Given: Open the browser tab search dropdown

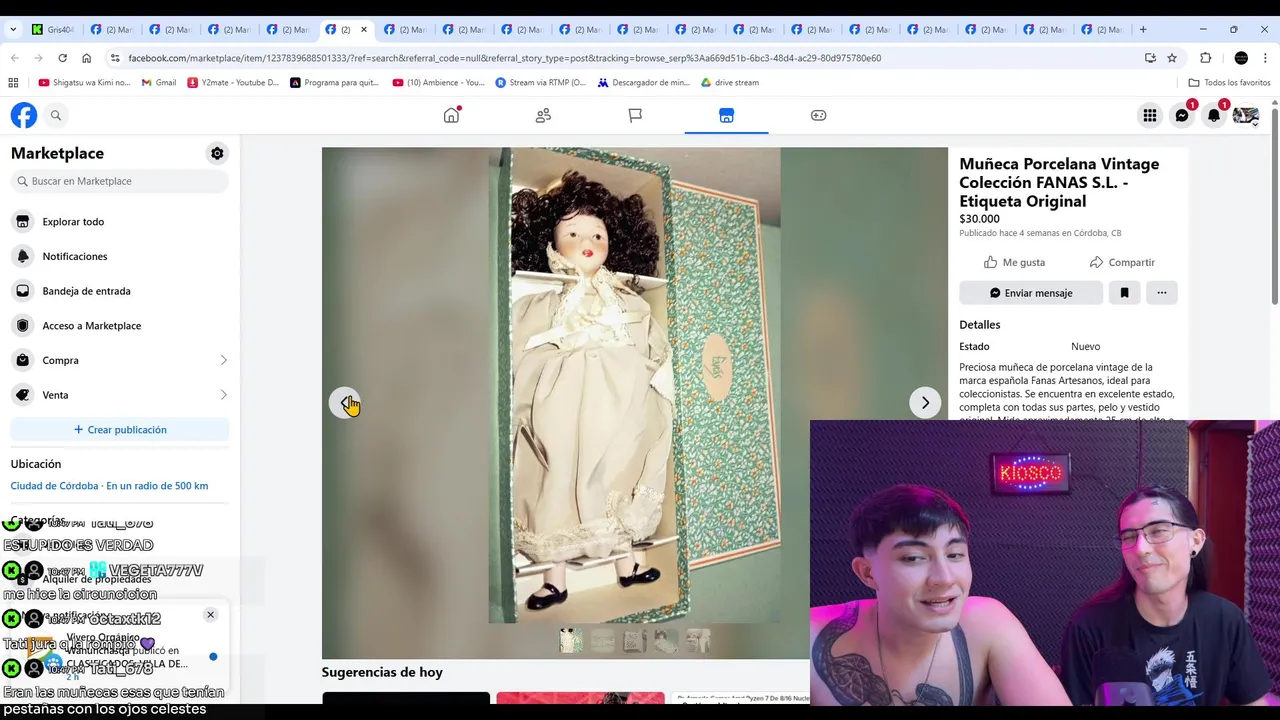Looking at the screenshot, I should pyautogui.click(x=12, y=29).
